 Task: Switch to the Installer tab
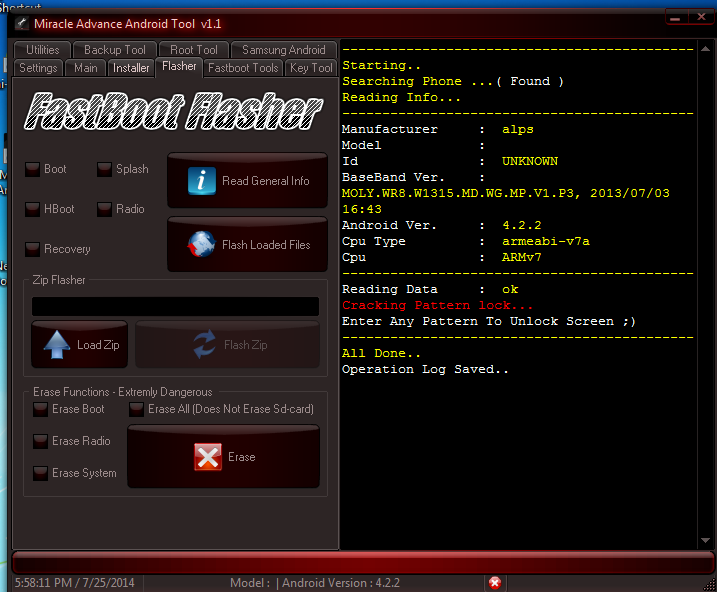pyautogui.click(x=131, y=68)
